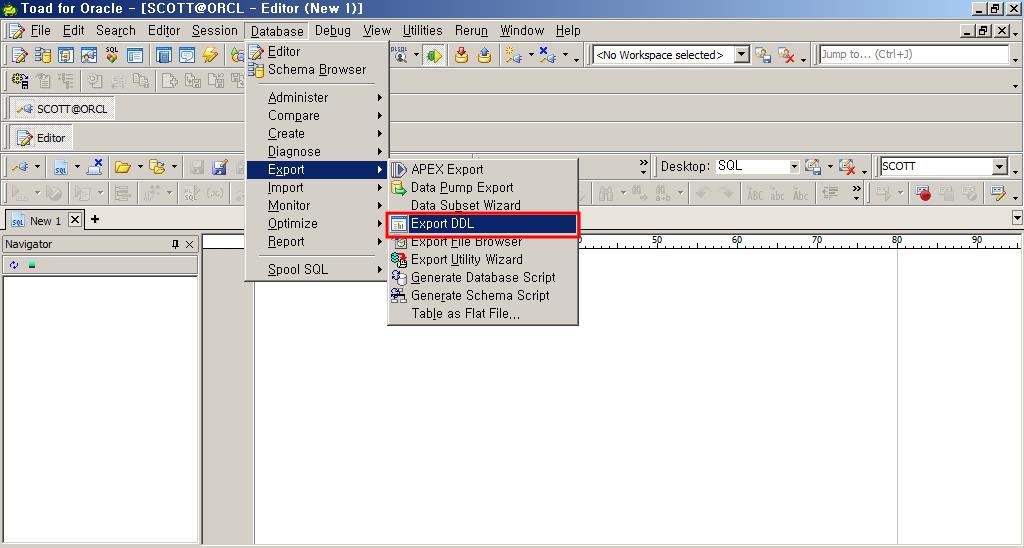Open Schema Browser from Database menu
1024x548 pixels.
point(316,69)
